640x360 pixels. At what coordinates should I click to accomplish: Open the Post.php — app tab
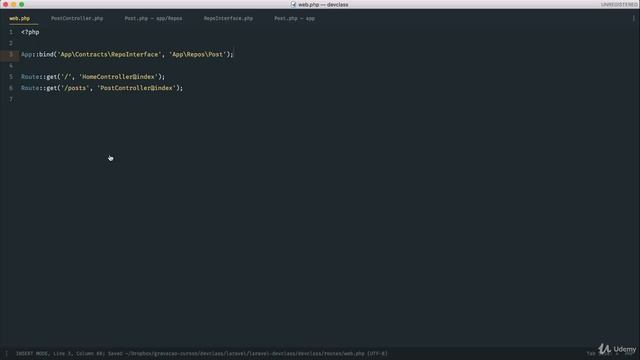point(294,18)
